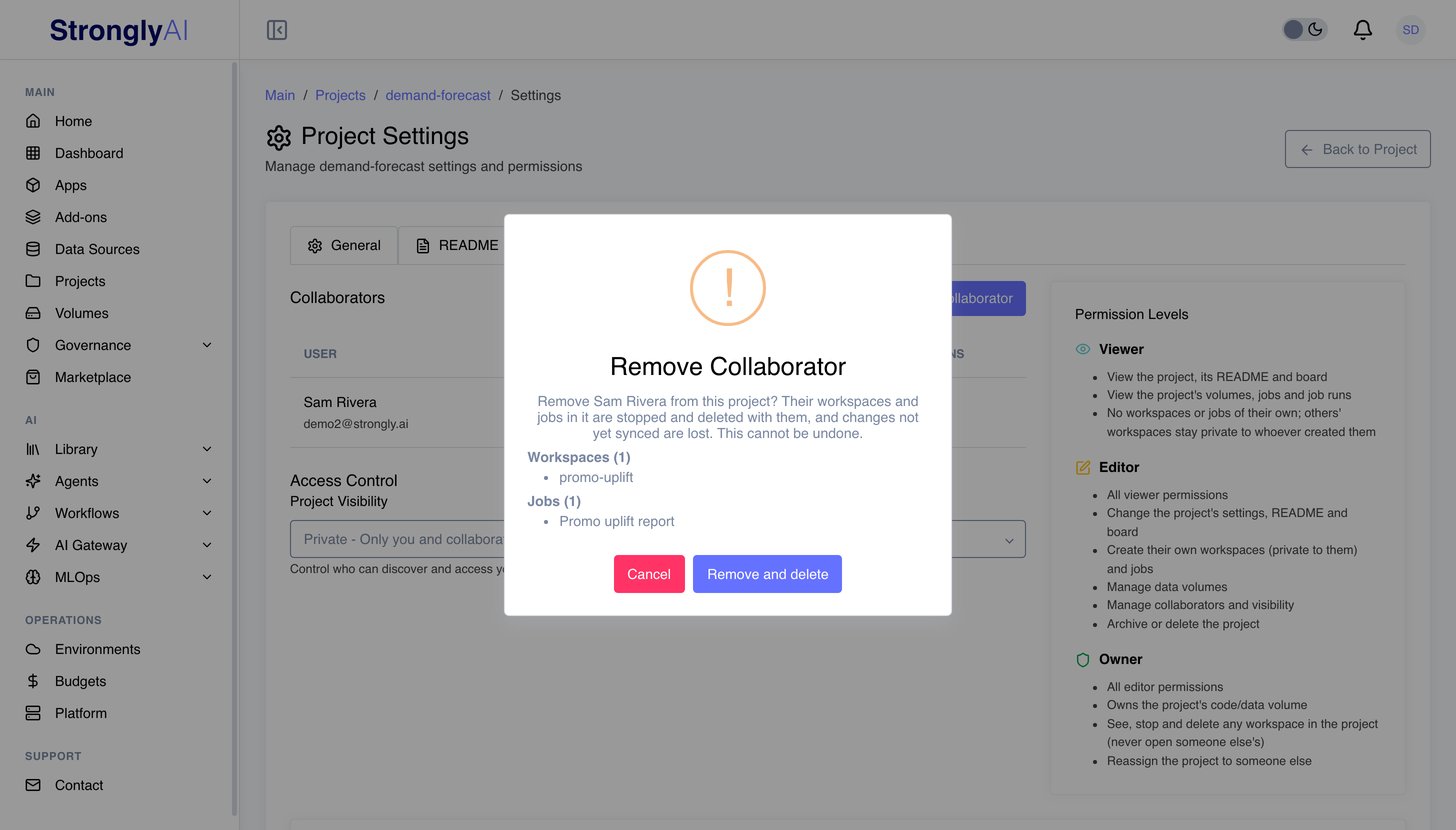
Task: Click the Add-ons layers icon
Action: pyautogui.click(x=33, y=217)
